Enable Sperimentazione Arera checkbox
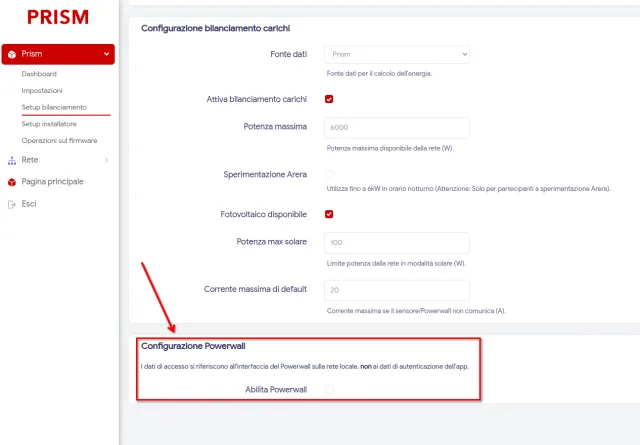The image size is (640, 445). (x=329, y=174)
